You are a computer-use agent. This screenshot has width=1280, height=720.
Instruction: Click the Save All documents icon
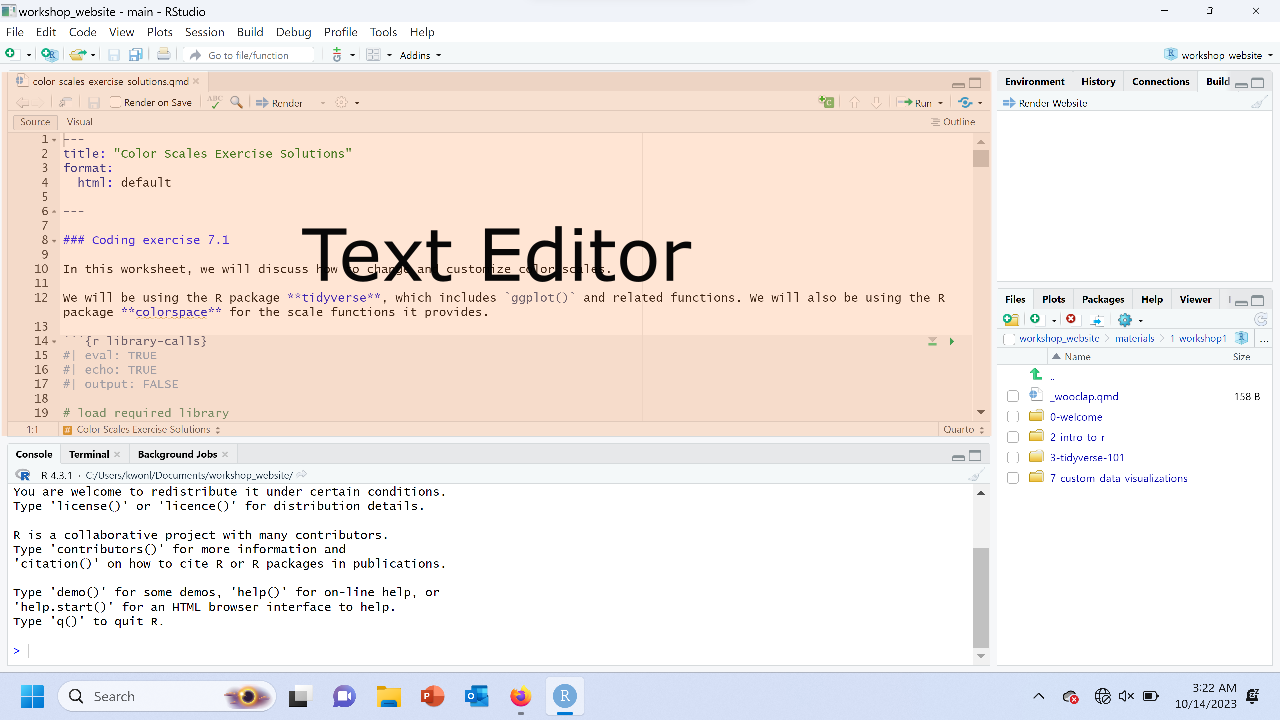[x=133, y=55]
